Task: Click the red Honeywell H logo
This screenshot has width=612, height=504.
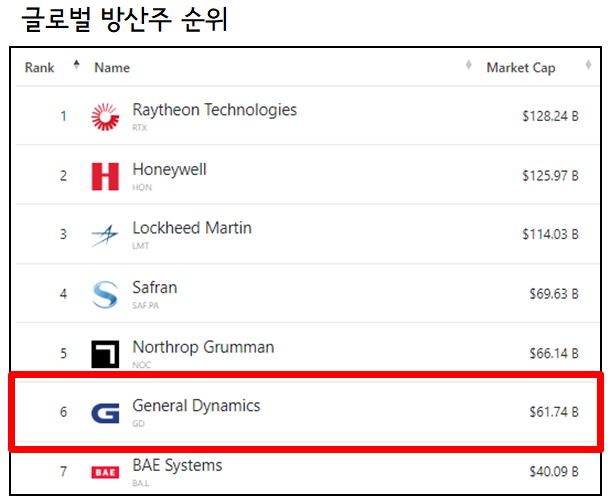Action: click(x=105, y=176)
